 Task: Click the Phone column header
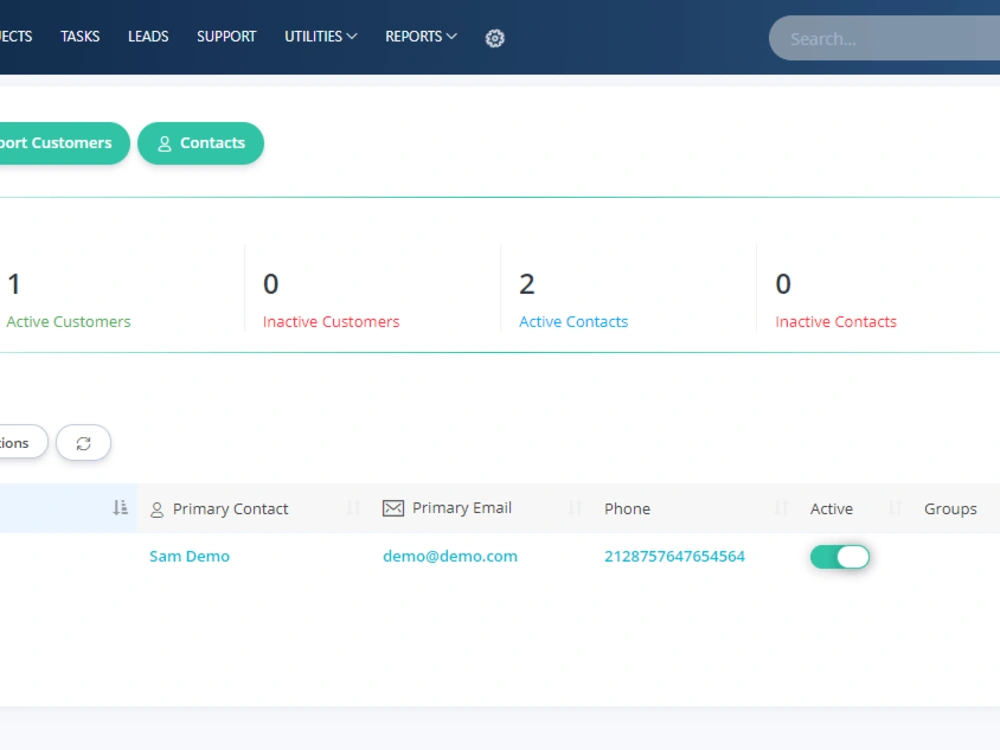(x=627, y=508)
